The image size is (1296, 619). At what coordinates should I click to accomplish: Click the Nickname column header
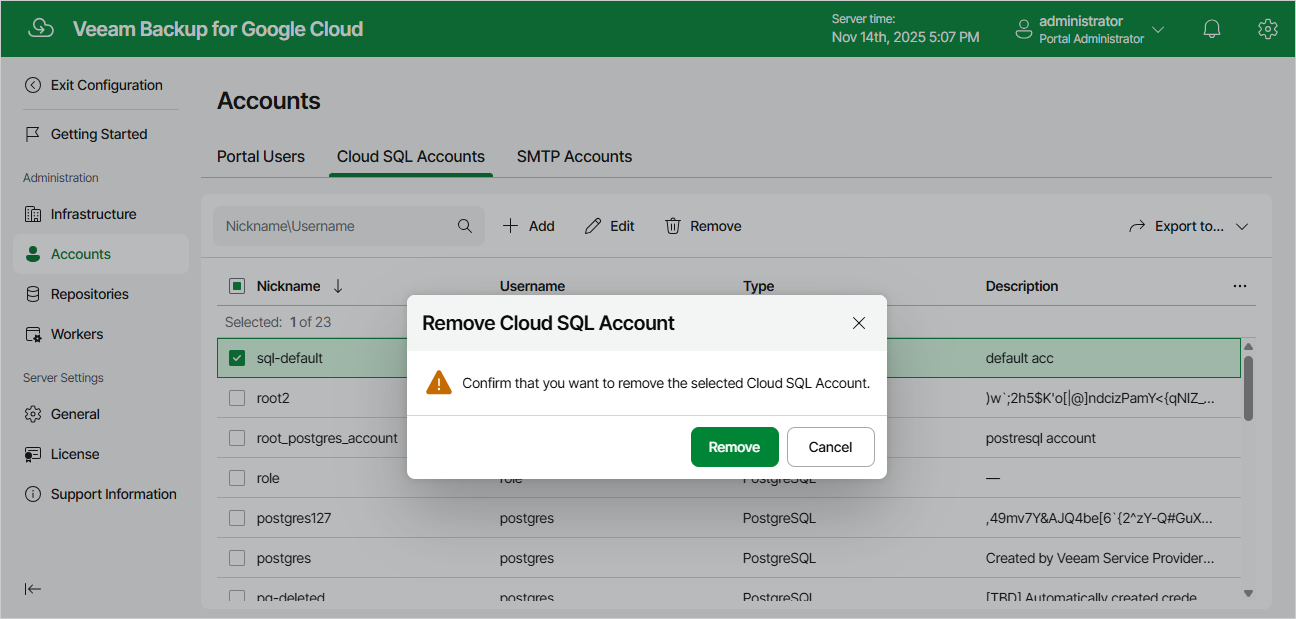(289, 286)
